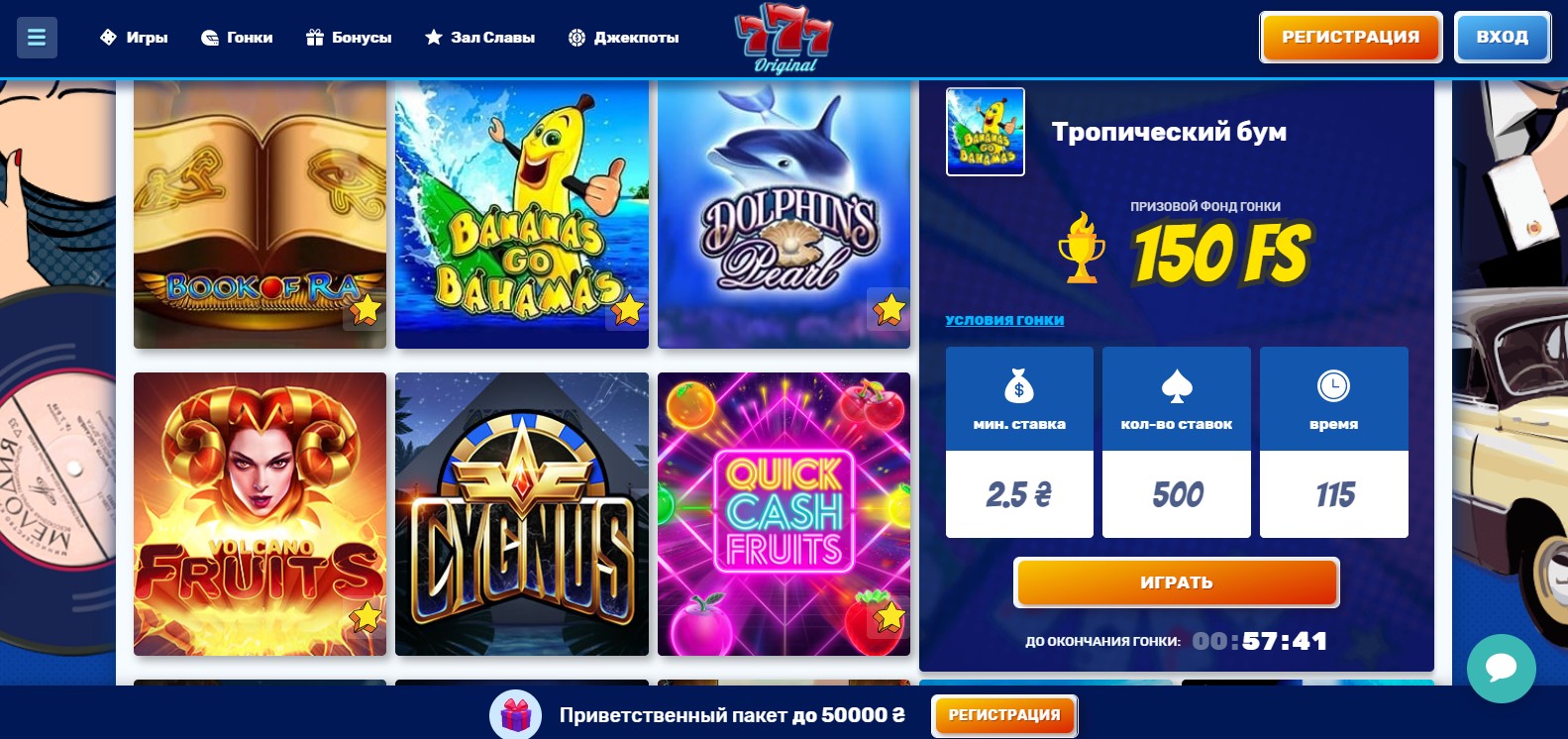The height and width of the screenshot is (739, 1568).
Task: Open the hamburger menu icon
Action: [x=37, y=38]
